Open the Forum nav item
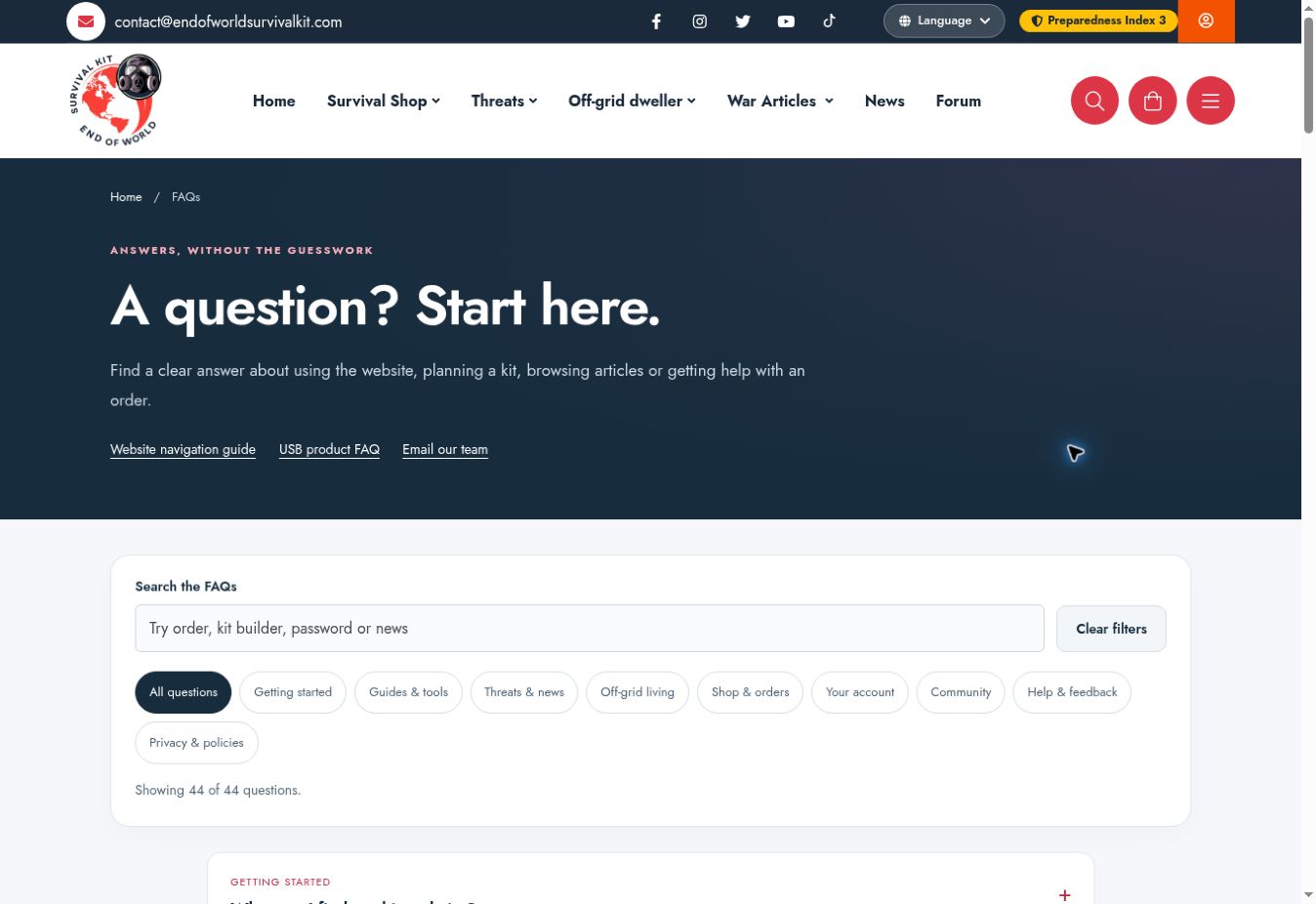The height and width of the screenshot is (904, 1316). coord(959,101)
